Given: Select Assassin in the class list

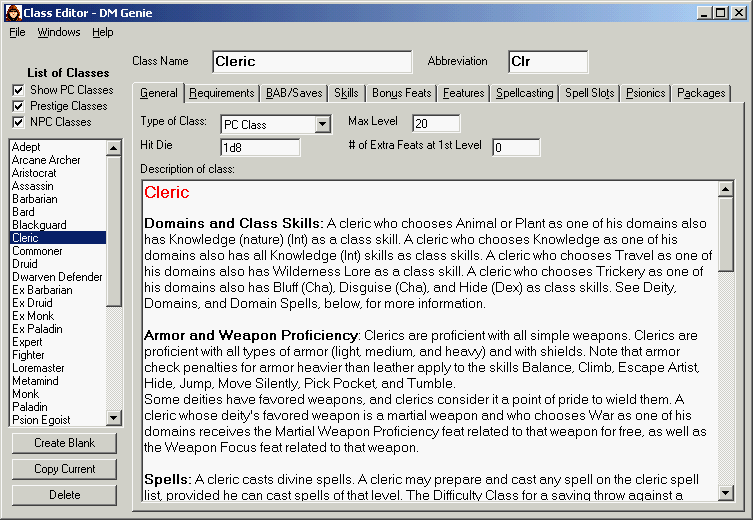Looking at the screenshot, I should [58, 186].
